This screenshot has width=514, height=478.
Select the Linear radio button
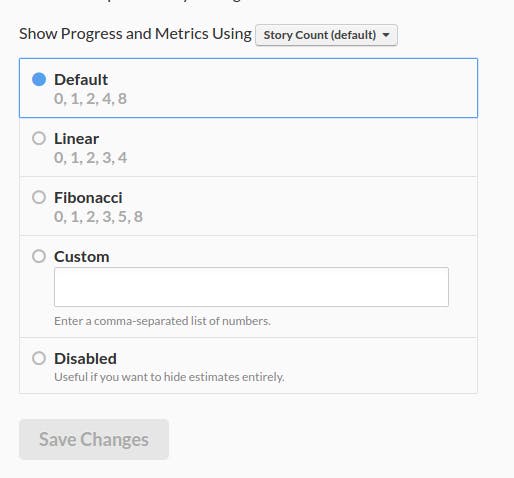(x=39, y=138)
